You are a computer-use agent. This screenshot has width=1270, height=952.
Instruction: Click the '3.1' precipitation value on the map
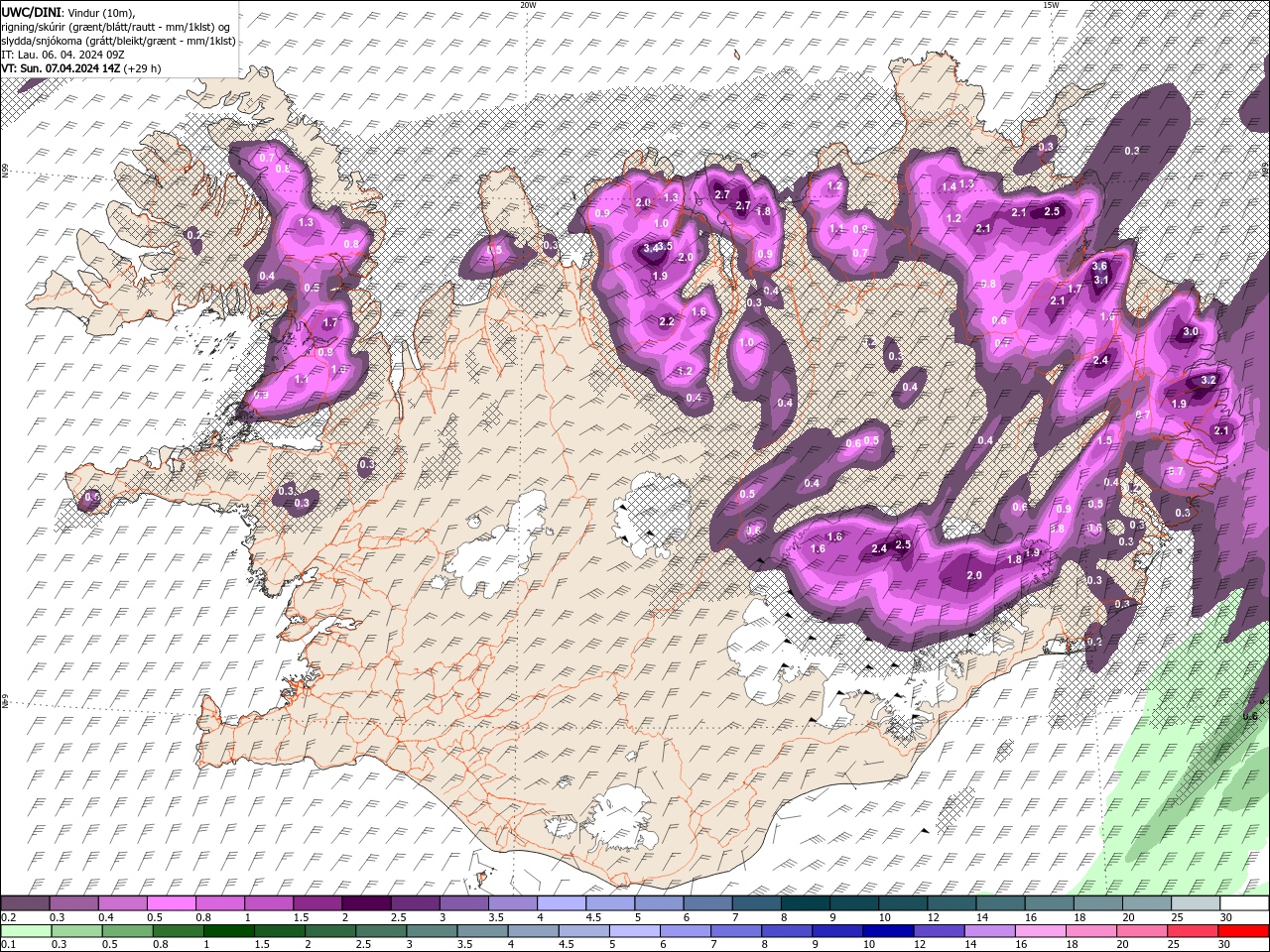pos(1100,280)
